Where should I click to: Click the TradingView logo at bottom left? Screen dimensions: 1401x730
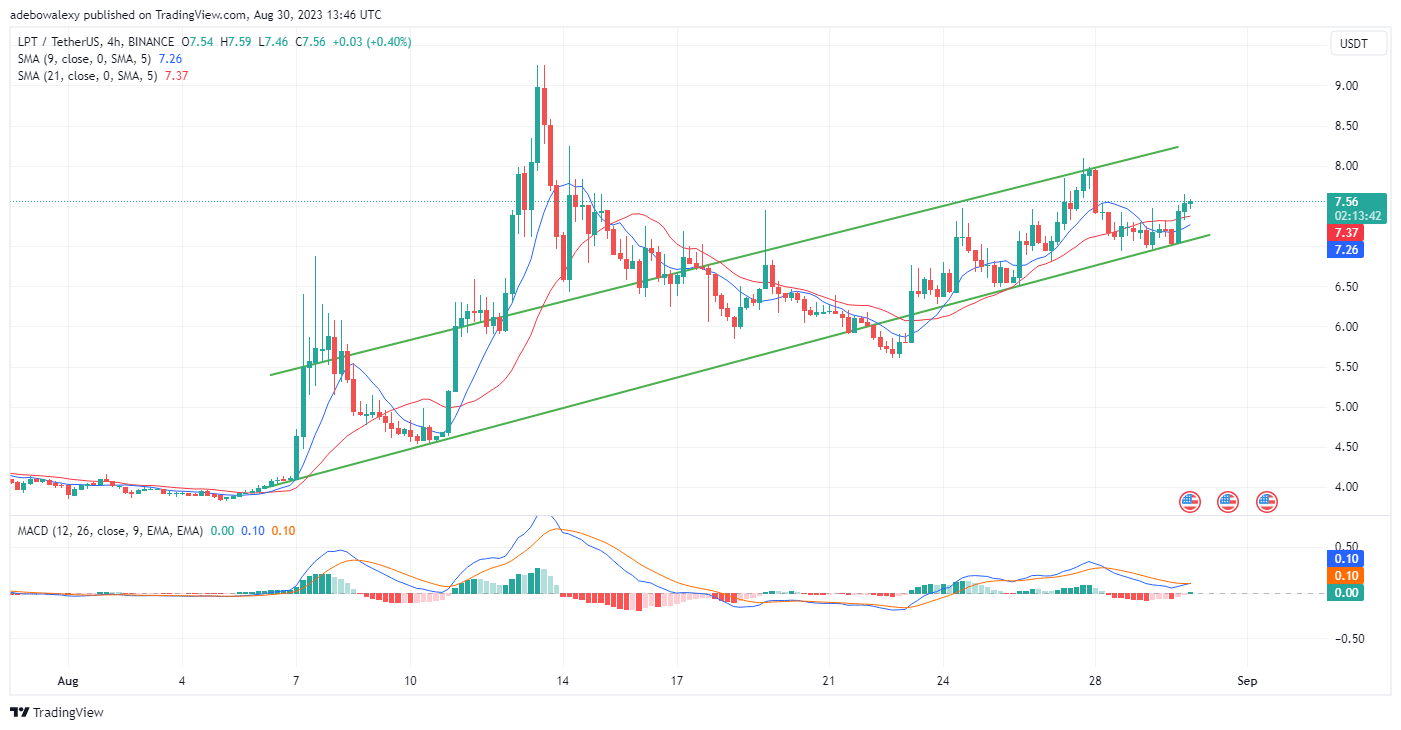coord(58,713)
